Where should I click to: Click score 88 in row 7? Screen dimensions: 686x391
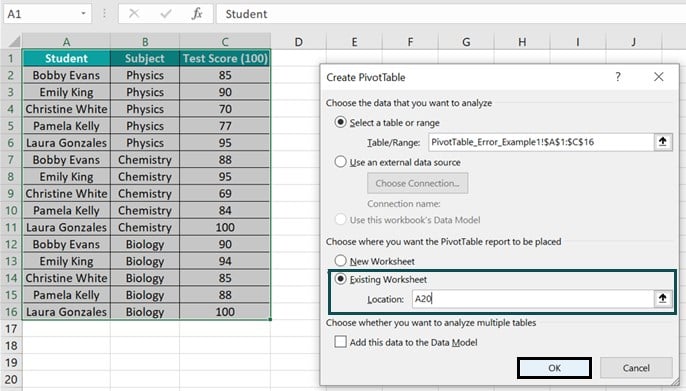click(x=225, y=160)
